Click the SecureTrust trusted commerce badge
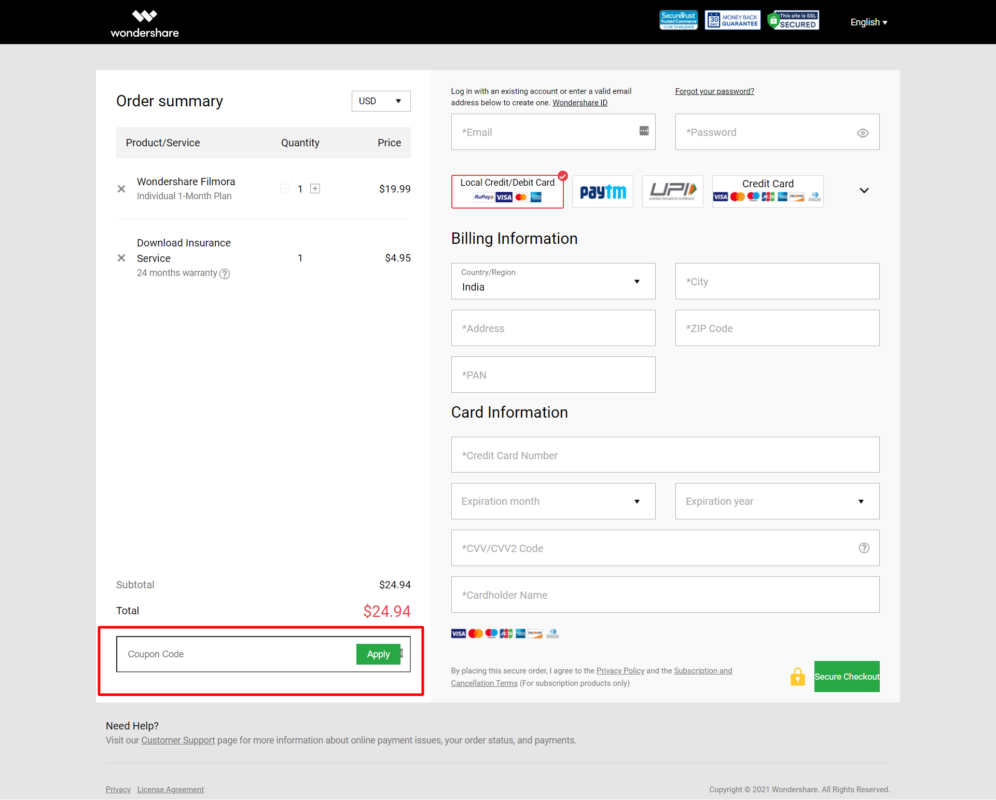 coord(678,20)
